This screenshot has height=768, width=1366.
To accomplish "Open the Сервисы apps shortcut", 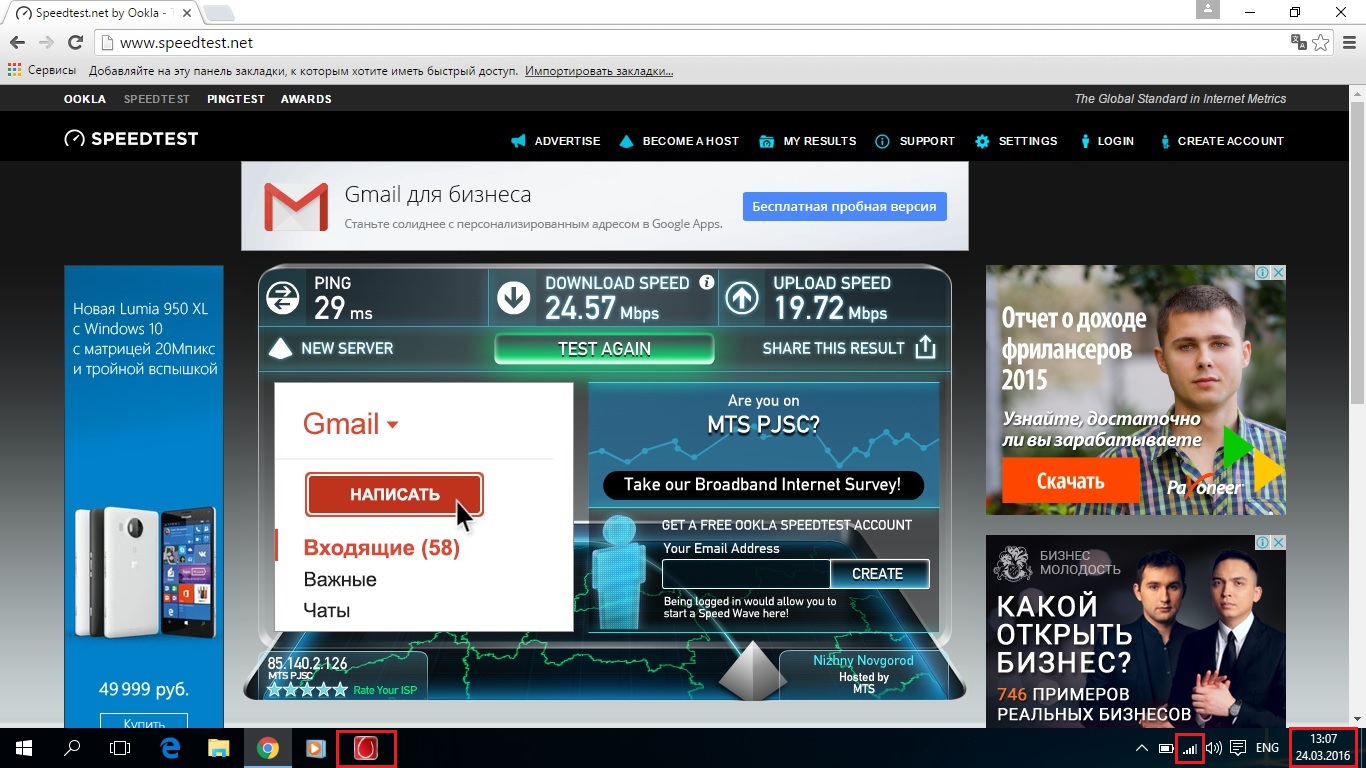I will 42,71.
